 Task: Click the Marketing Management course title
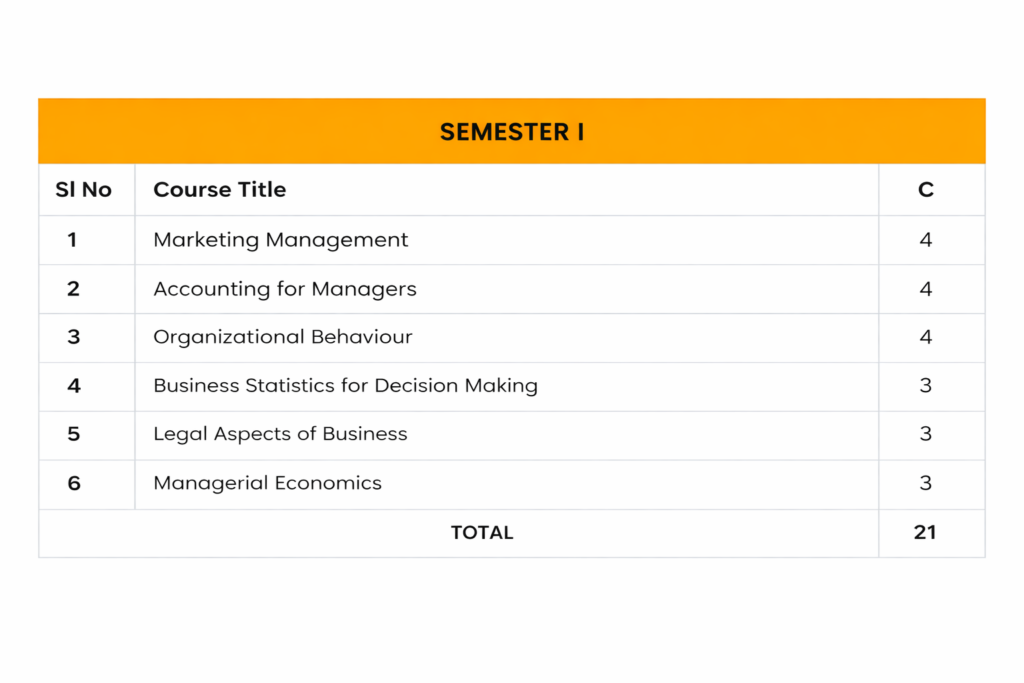(281, 240)
